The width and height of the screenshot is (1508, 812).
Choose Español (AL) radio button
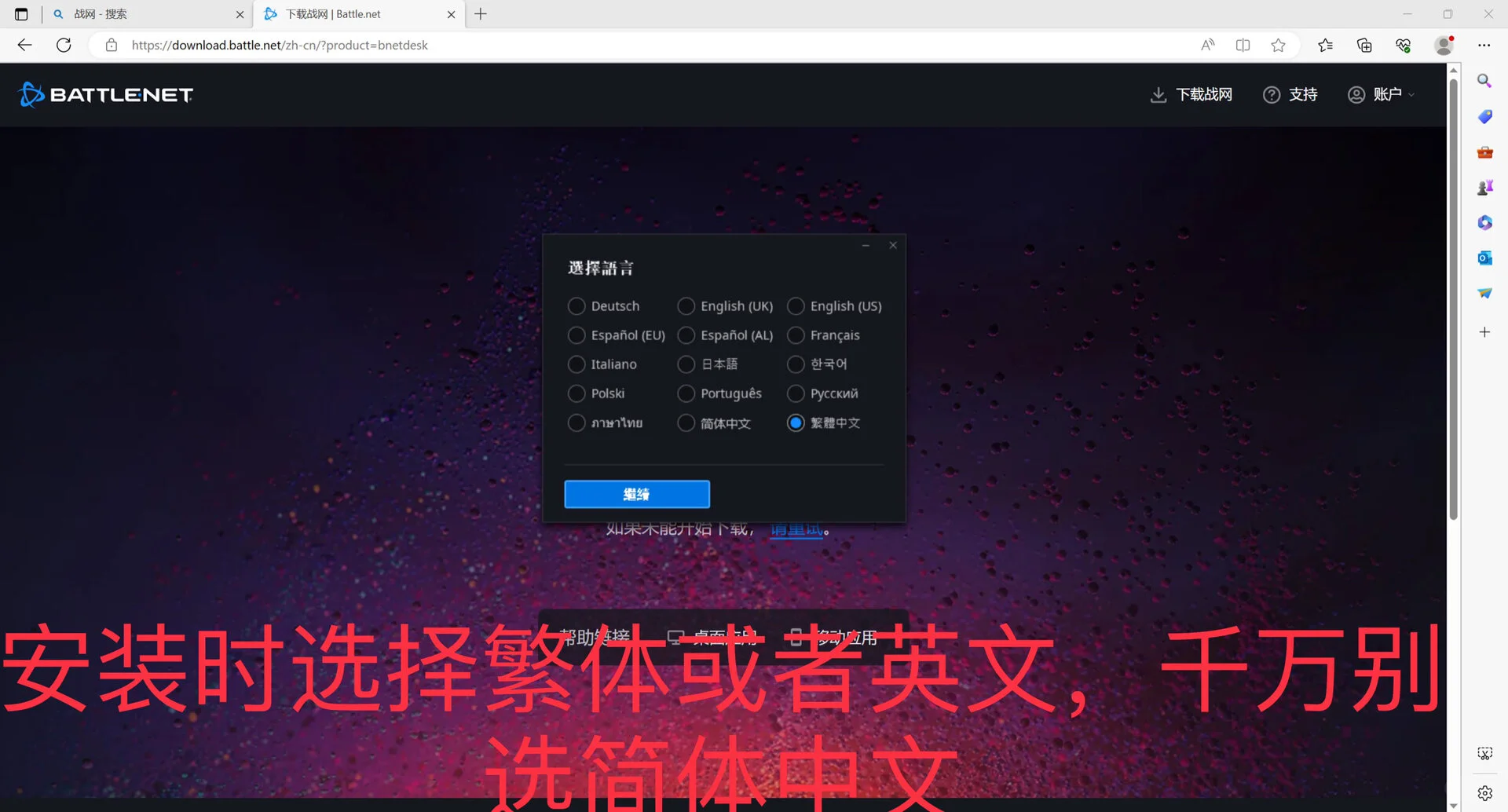pyautogui.click(x=686, y=335)
